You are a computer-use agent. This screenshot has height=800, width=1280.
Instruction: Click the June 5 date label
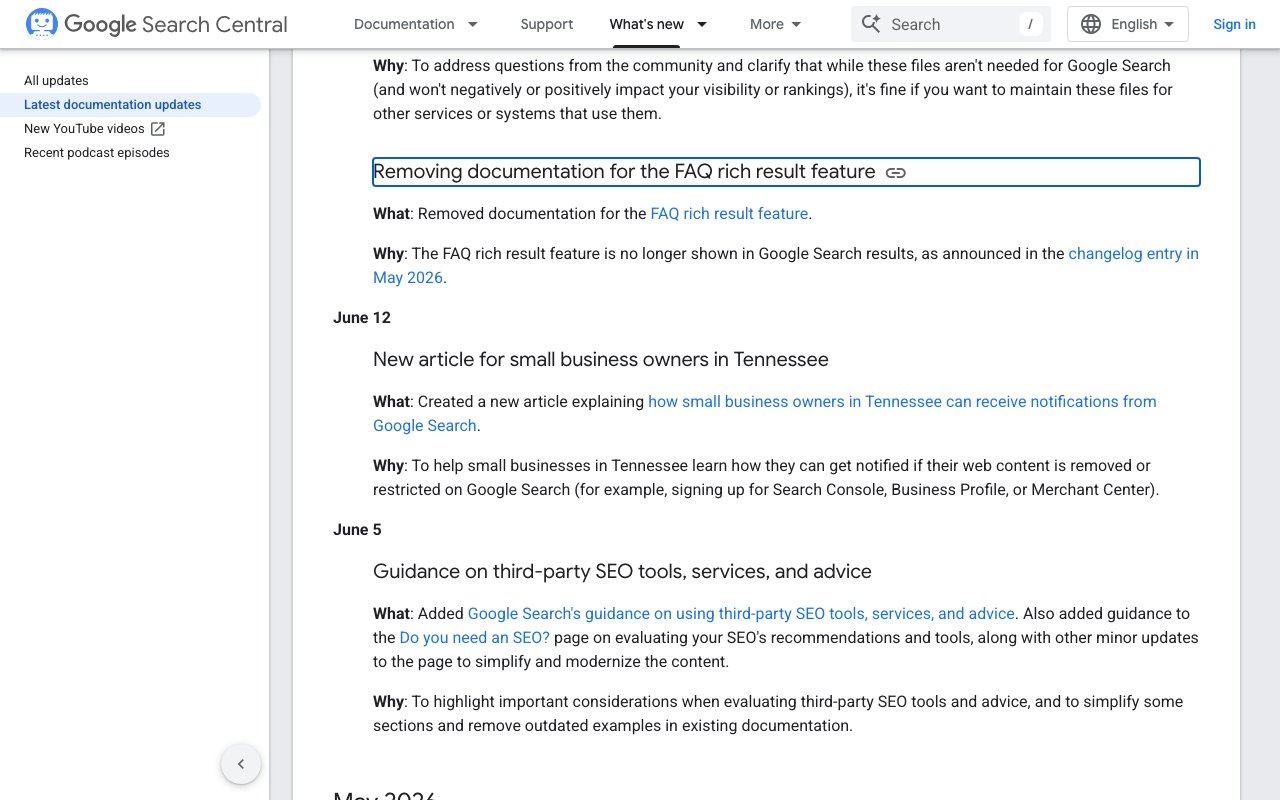click(357, 530)
